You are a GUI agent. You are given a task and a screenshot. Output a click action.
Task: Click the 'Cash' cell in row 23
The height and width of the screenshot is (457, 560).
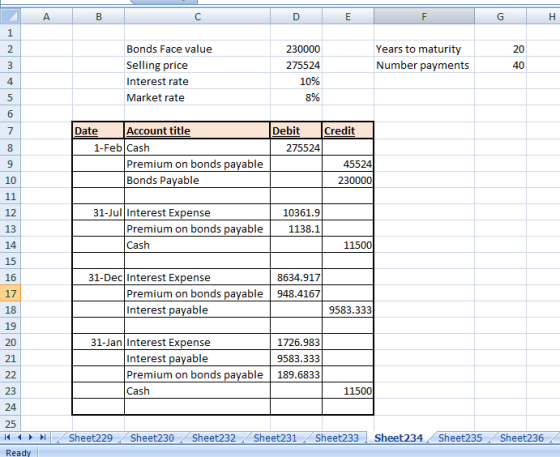tap(198, 391)
